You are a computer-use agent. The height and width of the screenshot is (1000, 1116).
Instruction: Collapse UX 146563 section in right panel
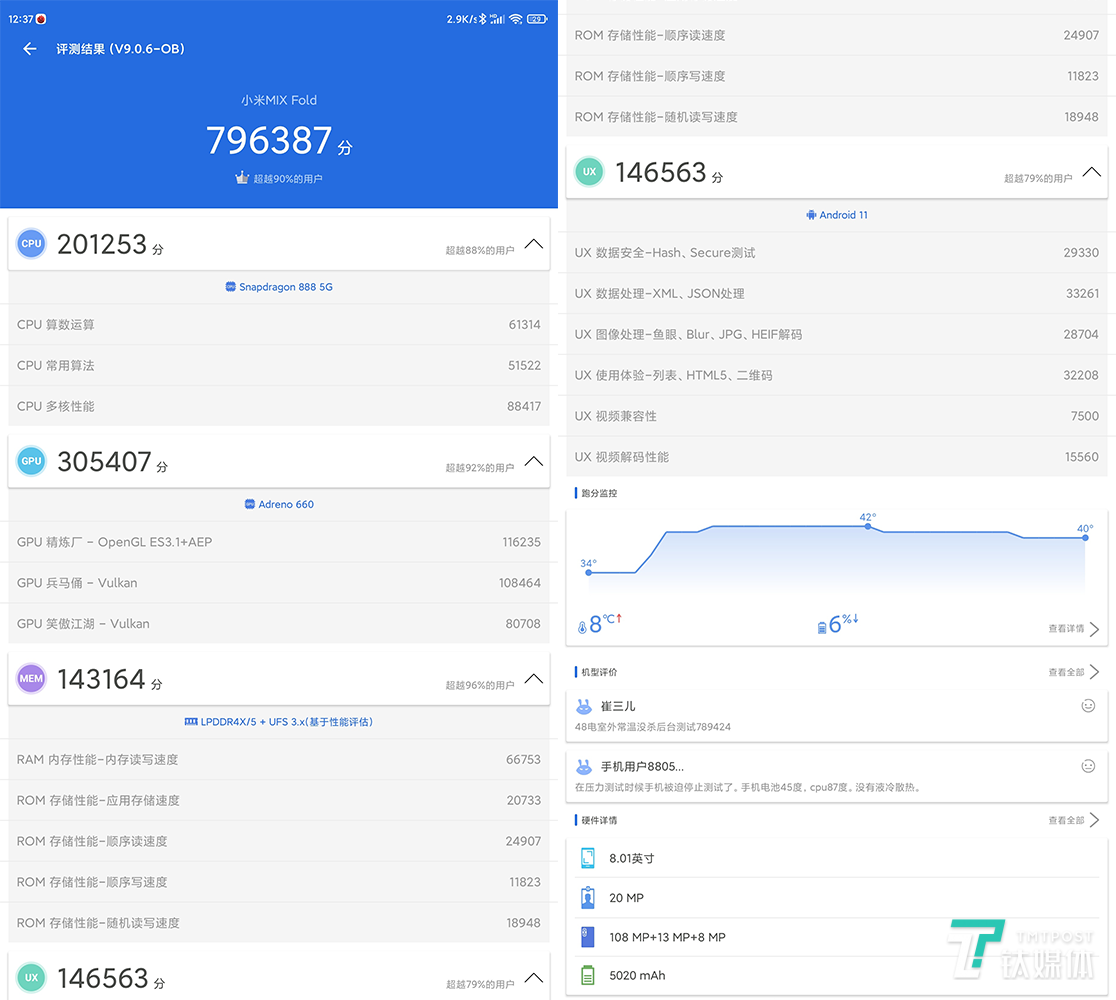pos(1091,172)
